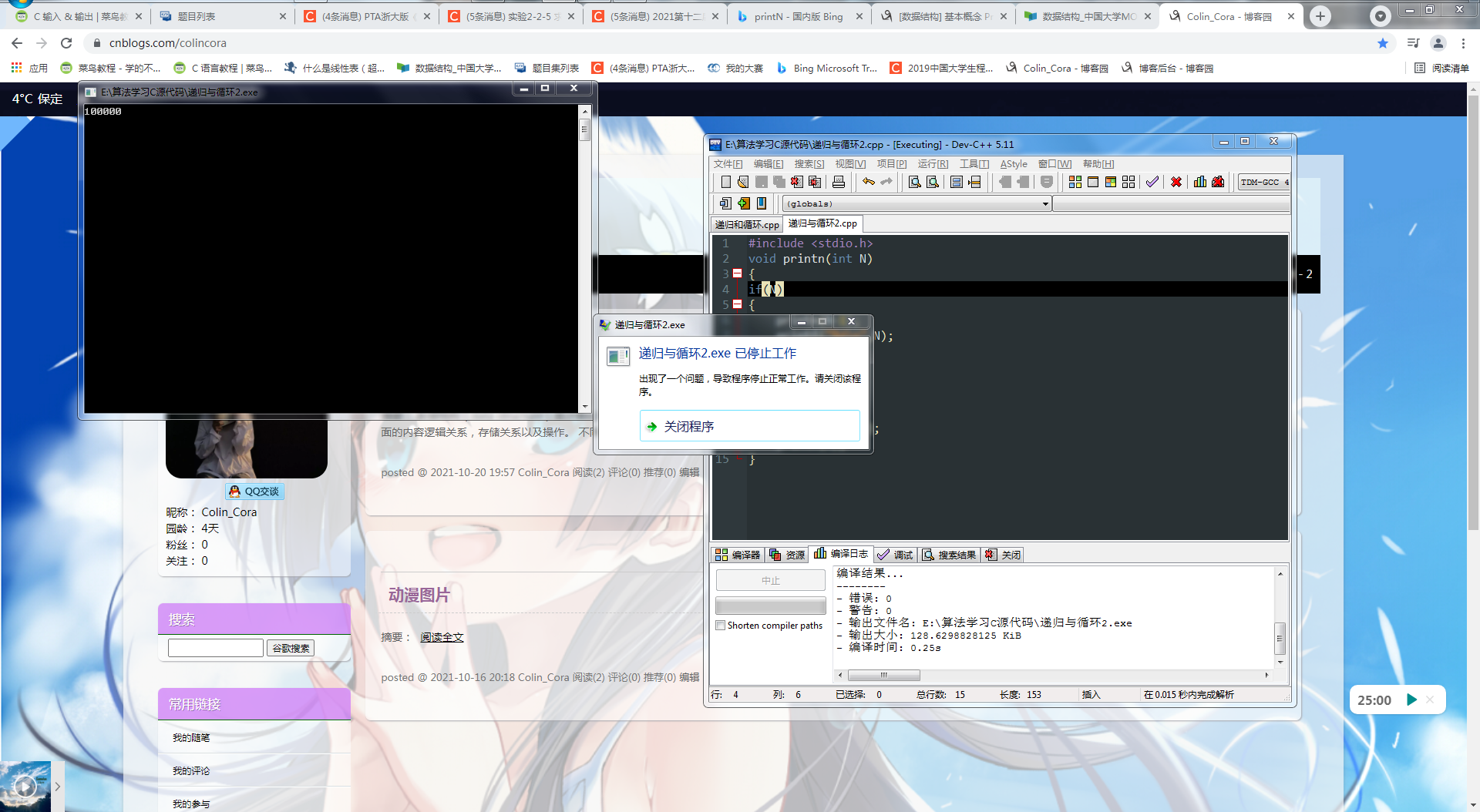Switch to the 递归和循环.cpp editor tab

point(747,225)
